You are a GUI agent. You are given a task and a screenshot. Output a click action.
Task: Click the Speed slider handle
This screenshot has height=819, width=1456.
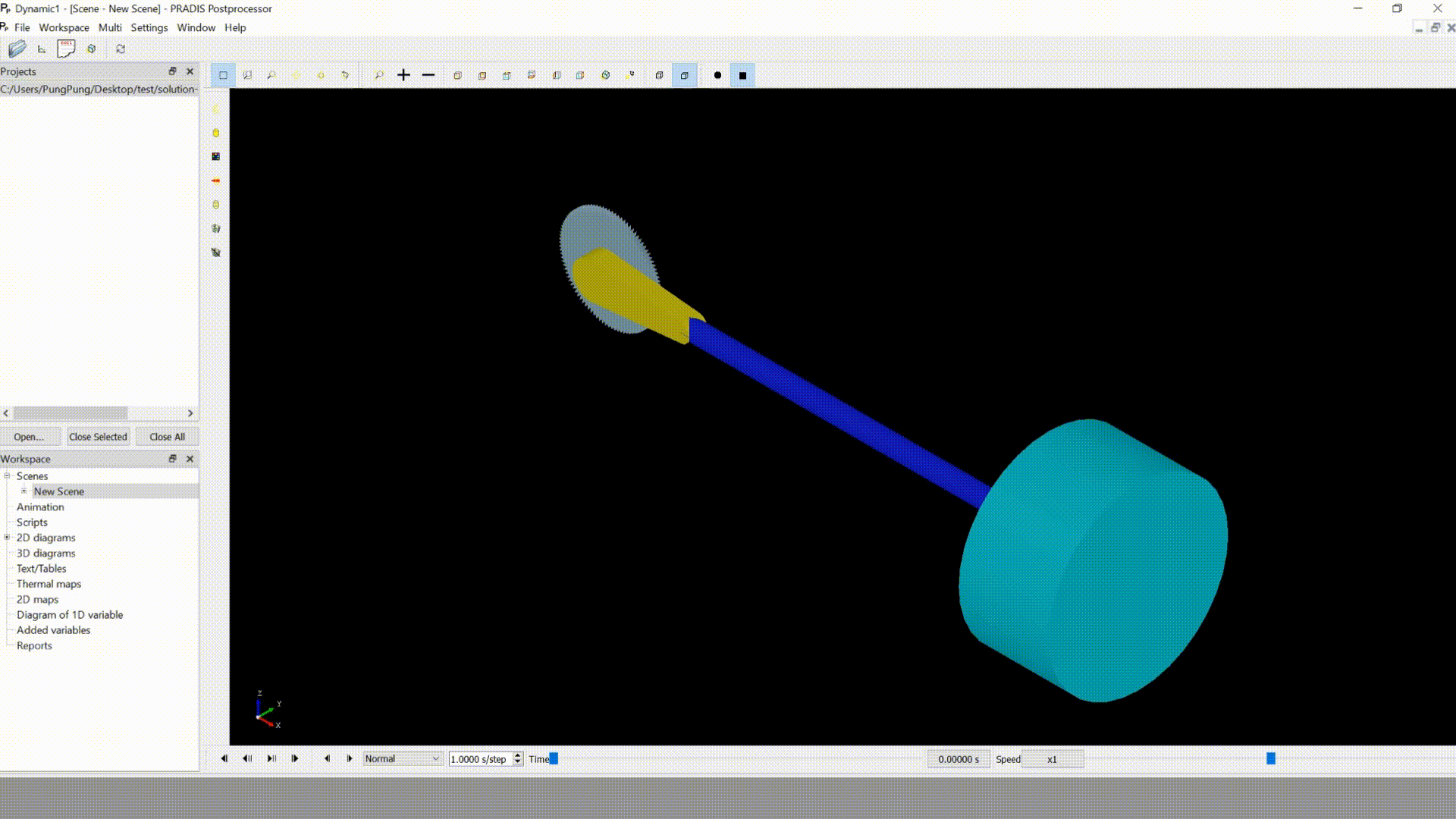1271,759
